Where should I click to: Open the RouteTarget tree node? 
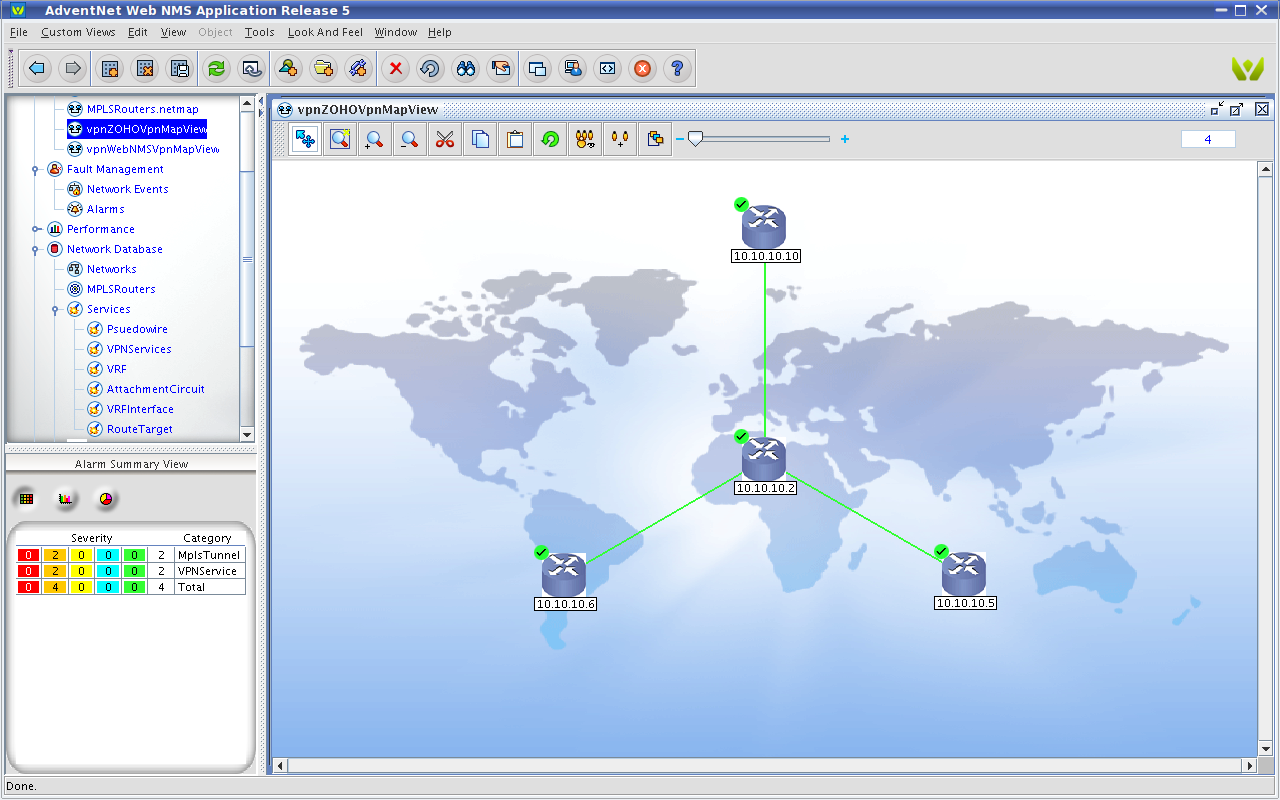click(140, 429)
